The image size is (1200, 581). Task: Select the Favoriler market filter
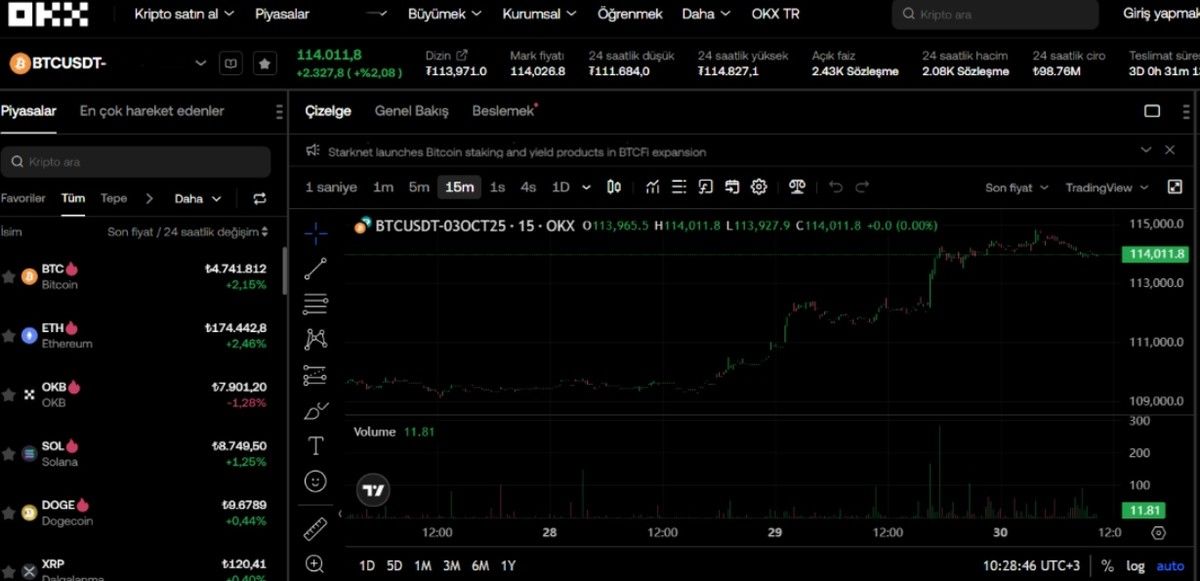23,198
